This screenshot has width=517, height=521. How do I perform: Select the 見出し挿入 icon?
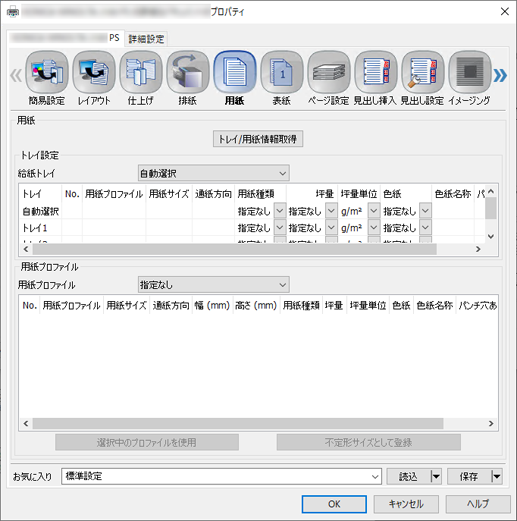click(x=376, y=72)
